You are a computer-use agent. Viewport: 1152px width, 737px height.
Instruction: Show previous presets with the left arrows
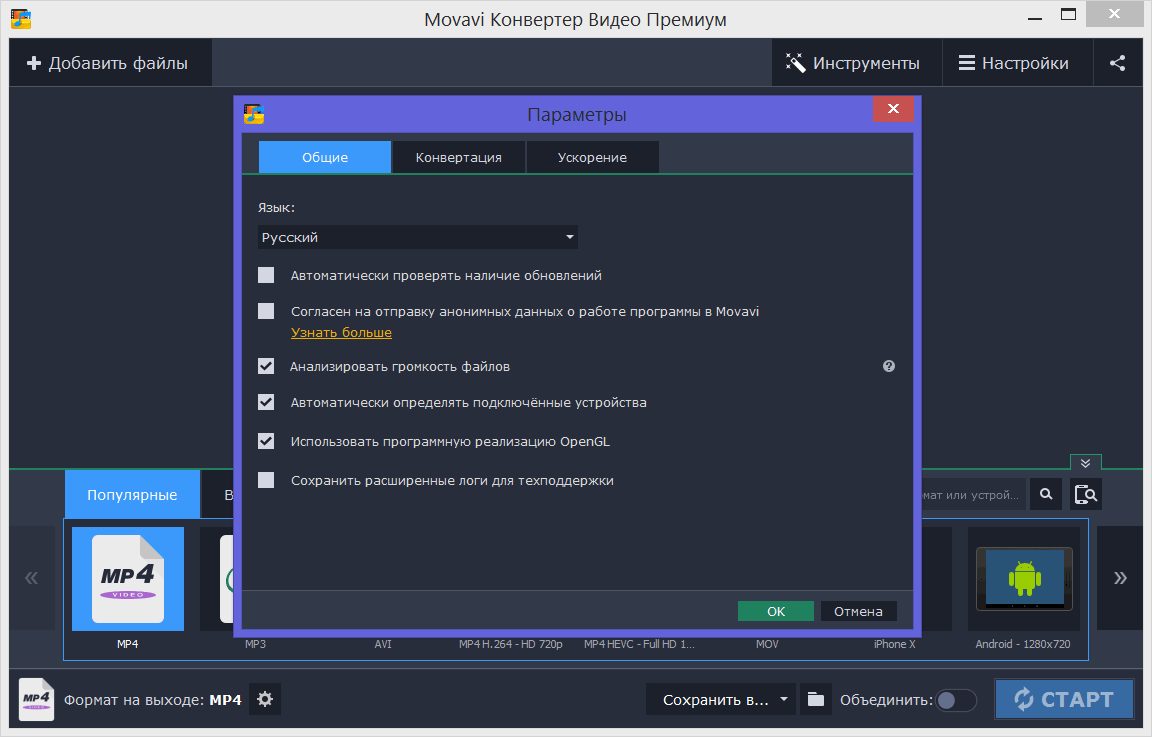32,578
